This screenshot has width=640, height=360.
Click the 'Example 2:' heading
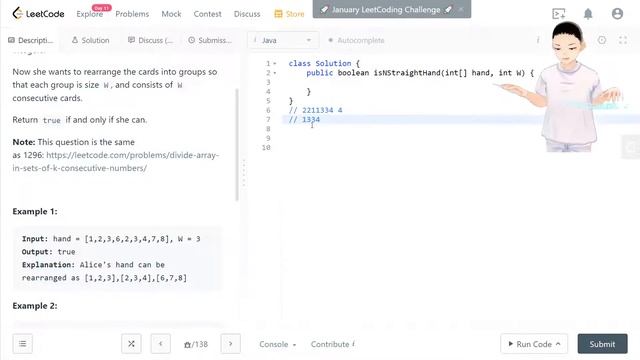(35, 306)
